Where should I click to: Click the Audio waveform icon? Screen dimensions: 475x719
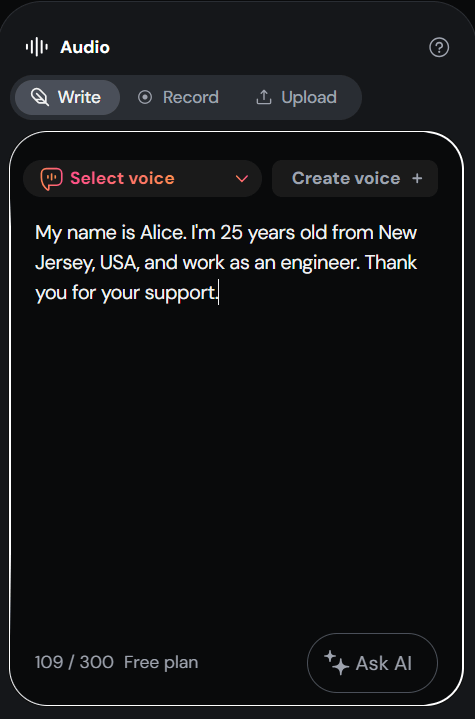click(37, 47)
